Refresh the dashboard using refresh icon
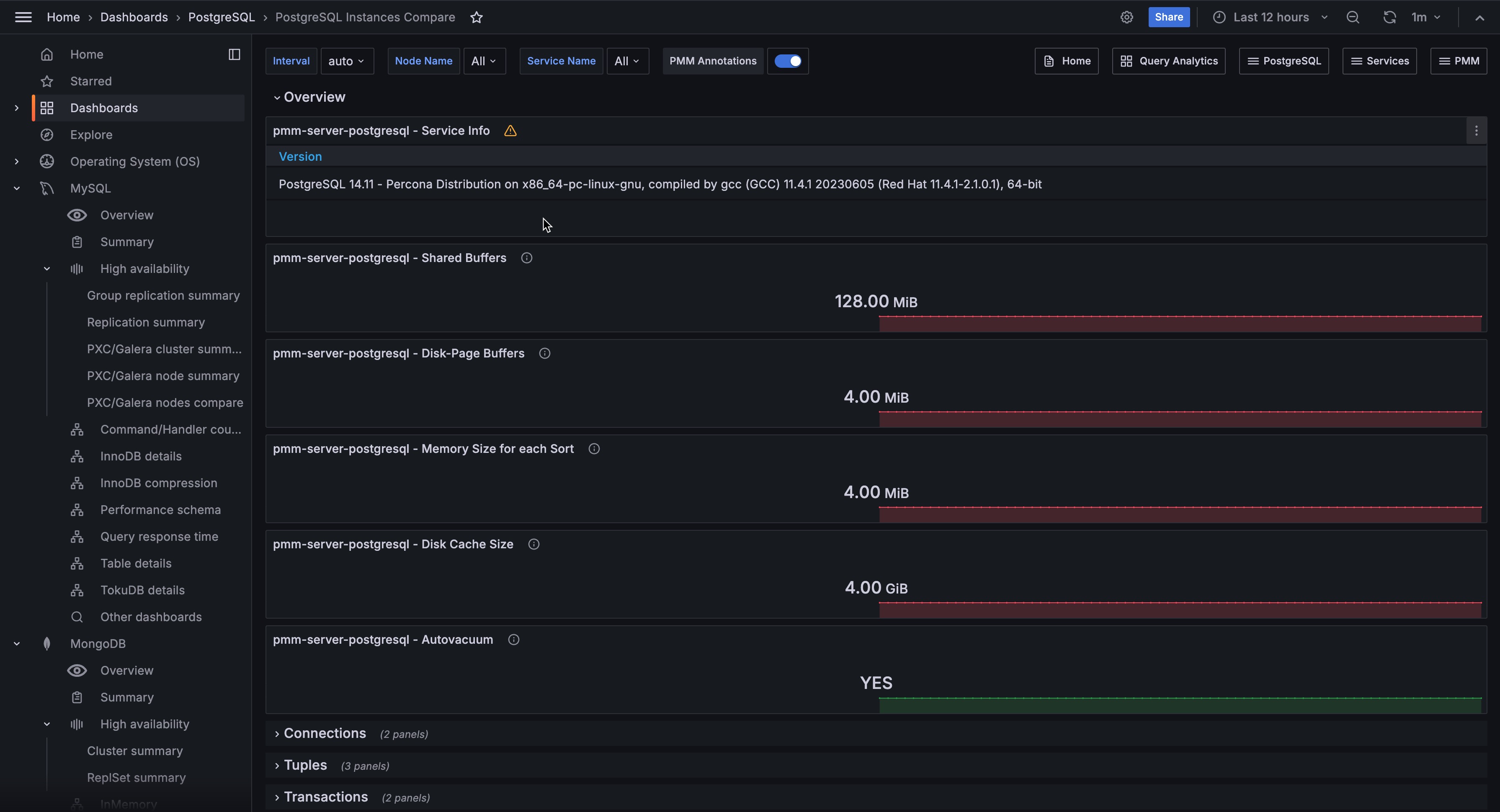1500x812 pixels. (x=1389, y=18)
